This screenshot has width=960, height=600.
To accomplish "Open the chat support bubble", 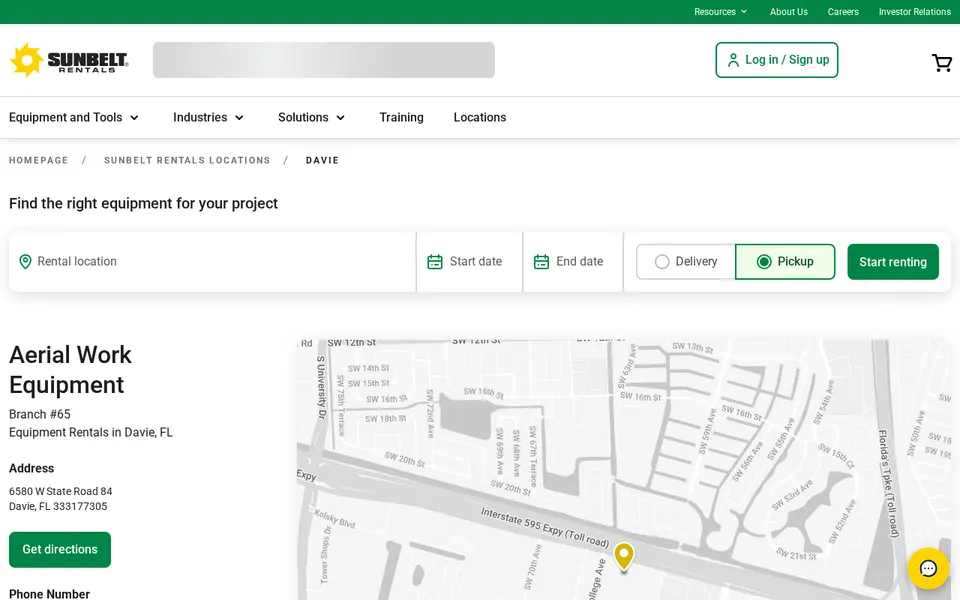I will pyautogui.click(x=928, y=568).
